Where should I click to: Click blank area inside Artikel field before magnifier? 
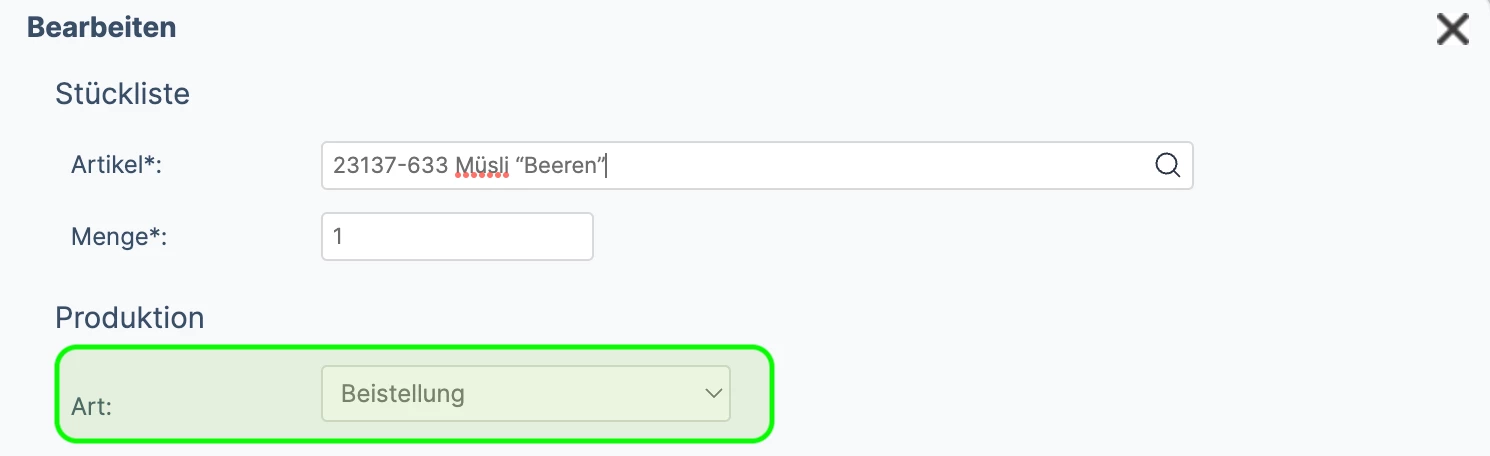point(880,165)
